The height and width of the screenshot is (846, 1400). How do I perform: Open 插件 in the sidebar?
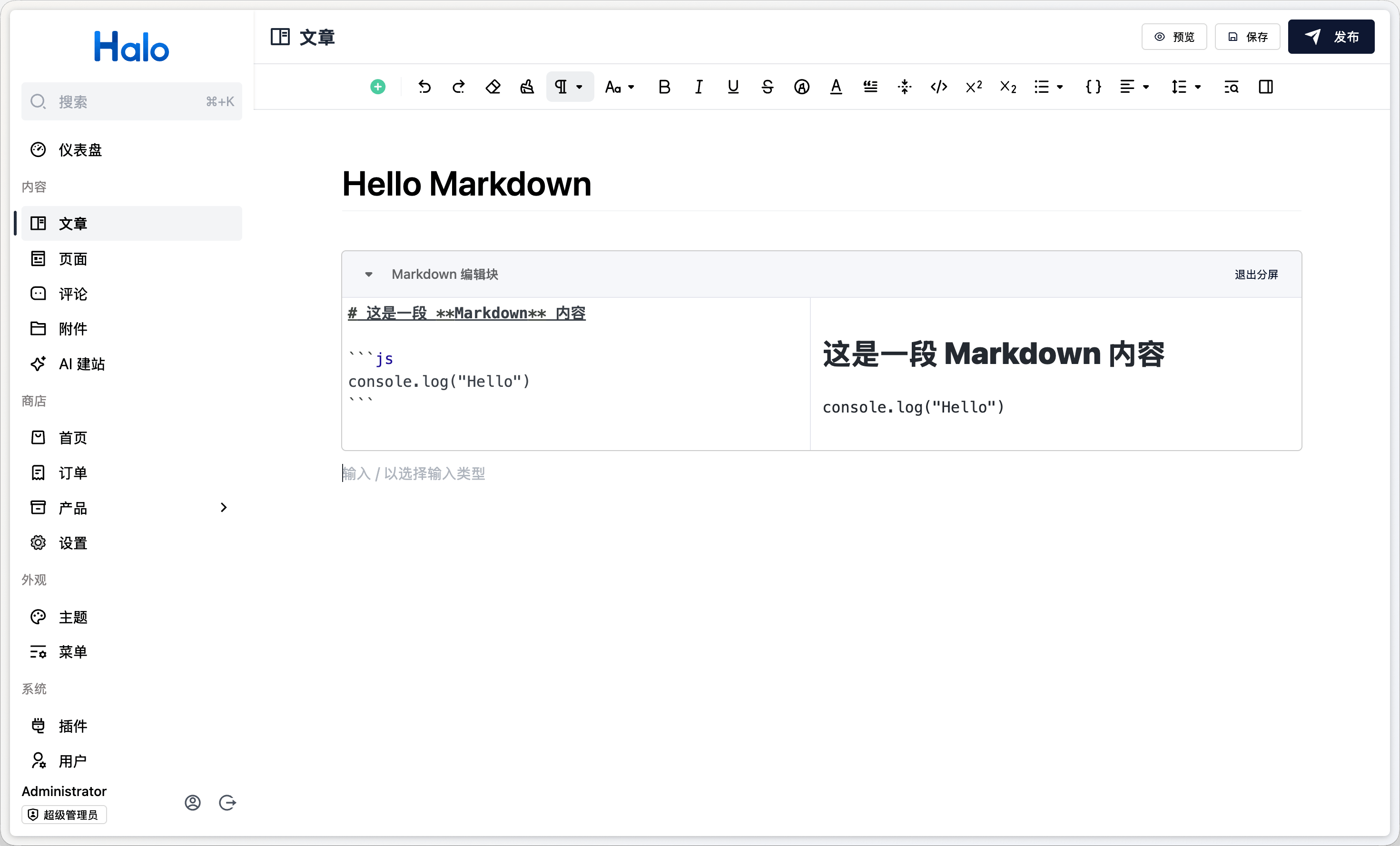pos(73,726)
